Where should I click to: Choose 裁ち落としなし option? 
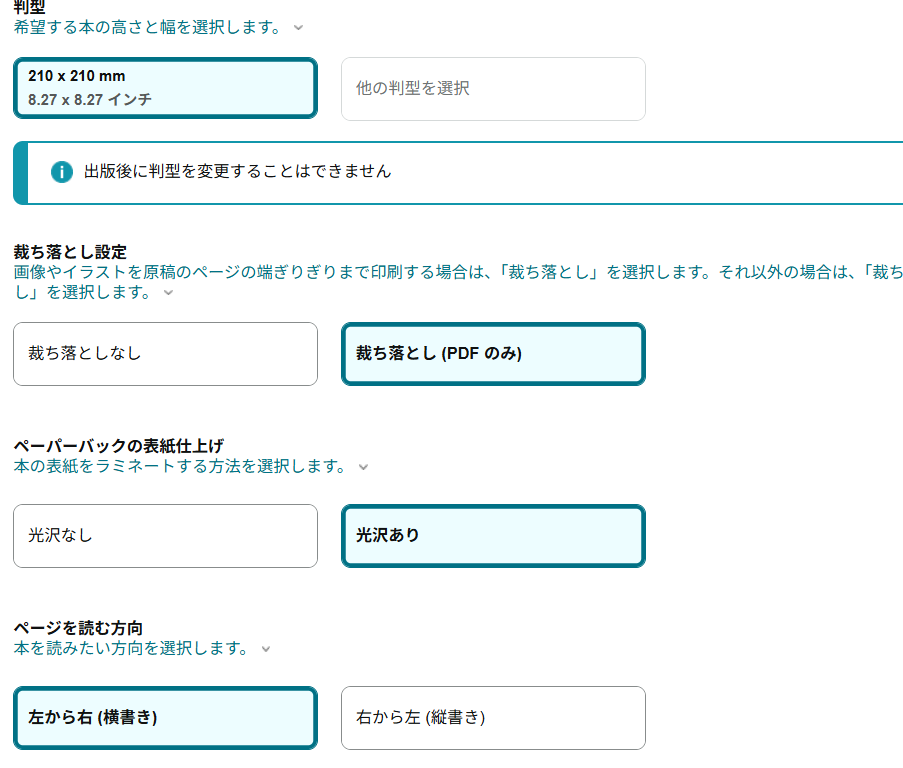pyautogui.click(x=165, y=354)
